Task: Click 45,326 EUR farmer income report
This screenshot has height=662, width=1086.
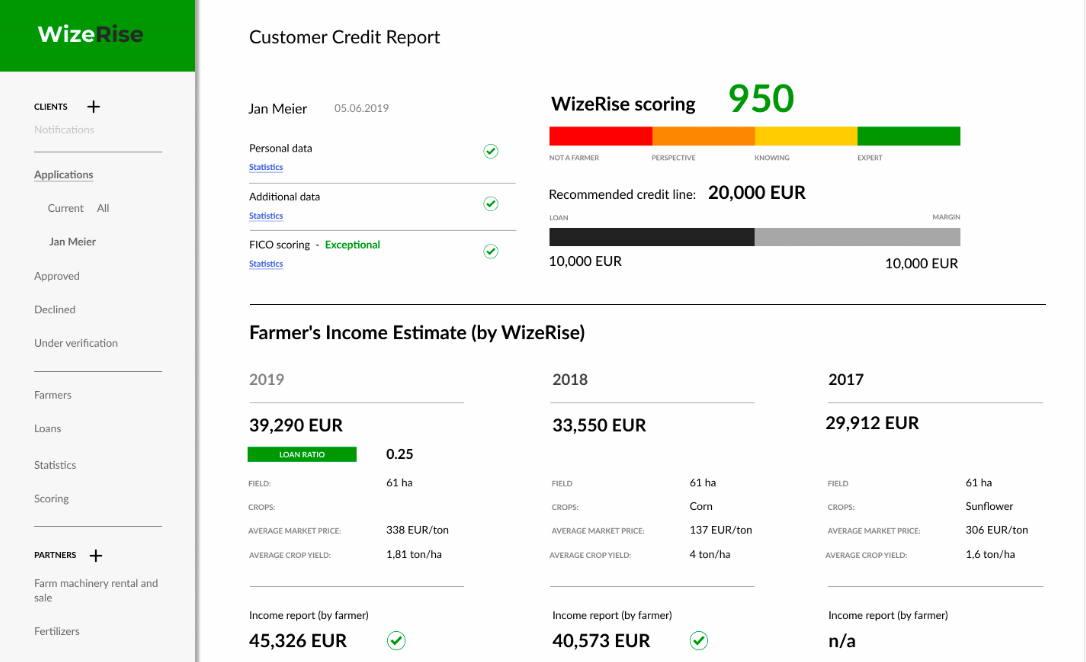Action: (x=298, y=641)
